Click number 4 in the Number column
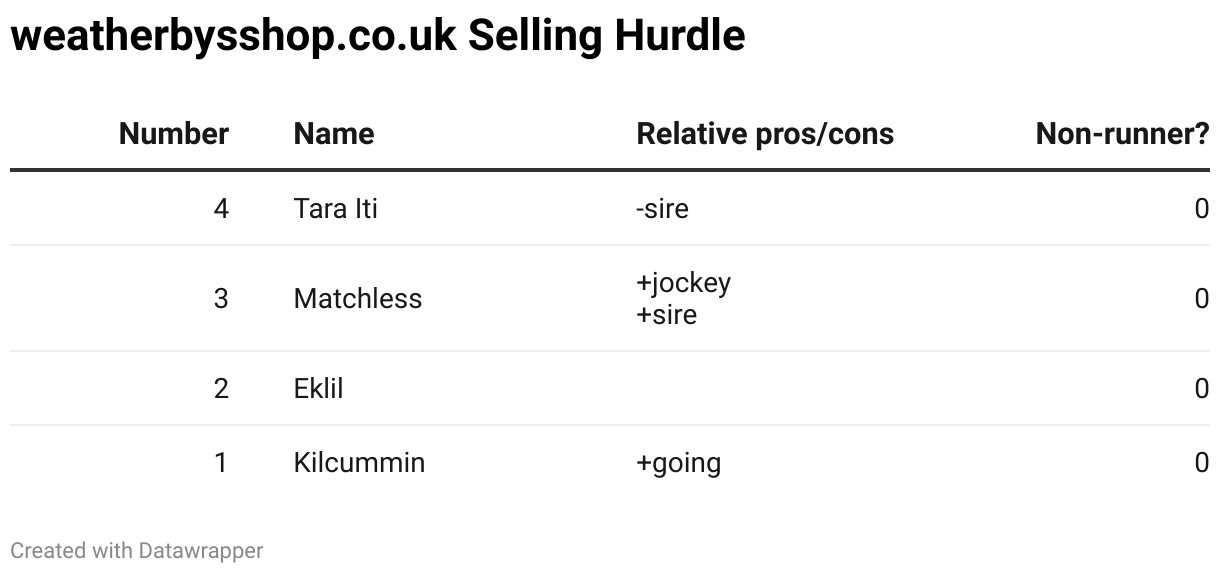Viewport: 1220px width, 574px height. pyautogui.click(x=221, y=209)
